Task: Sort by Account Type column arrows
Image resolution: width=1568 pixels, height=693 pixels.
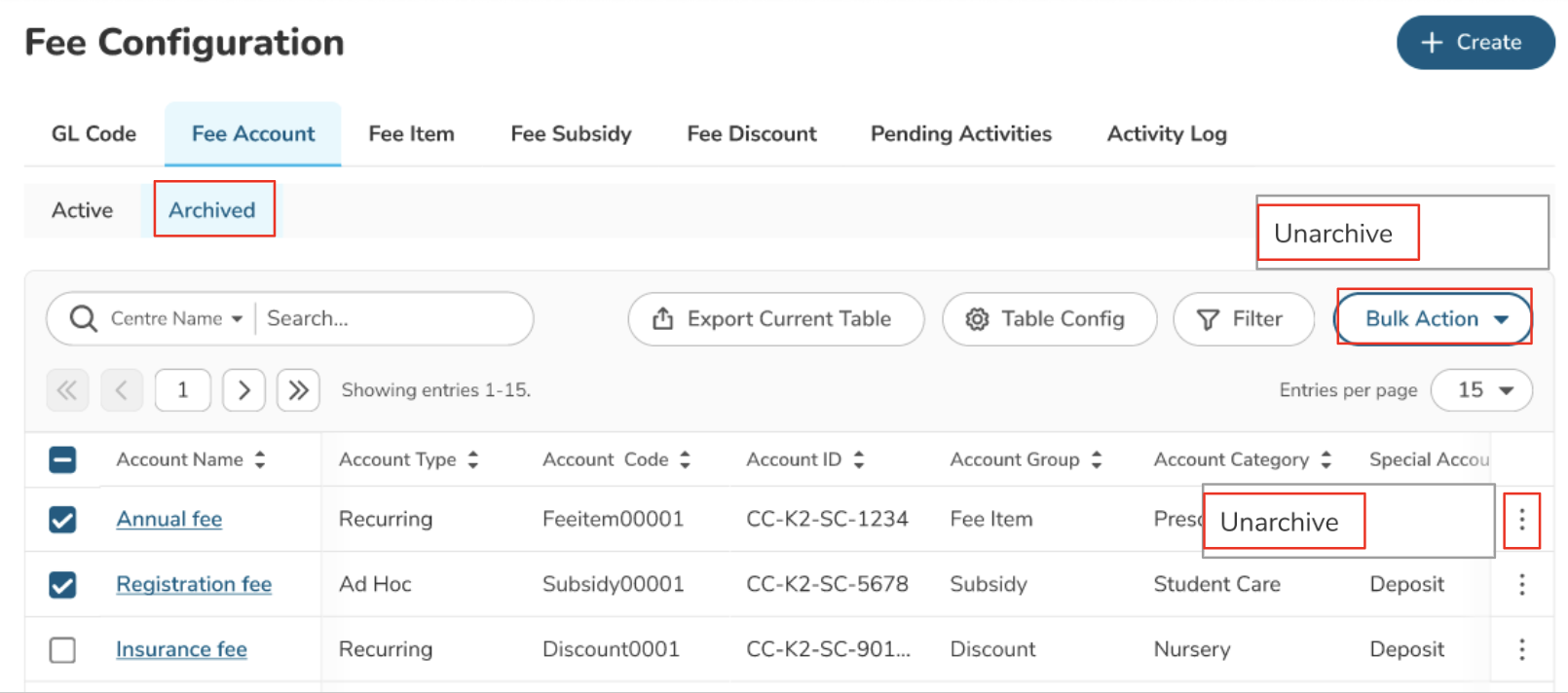Action: tap(473, 459)
